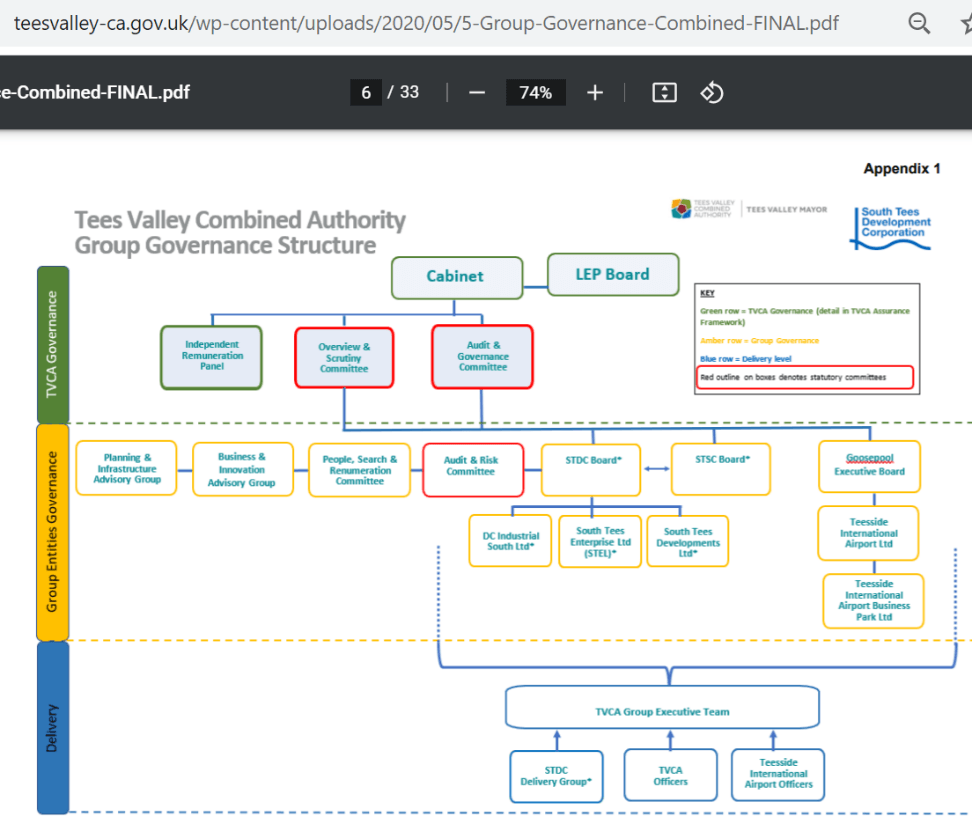Zoom out with the PDF minus button
972x831 pixels.
click(477, 93)
